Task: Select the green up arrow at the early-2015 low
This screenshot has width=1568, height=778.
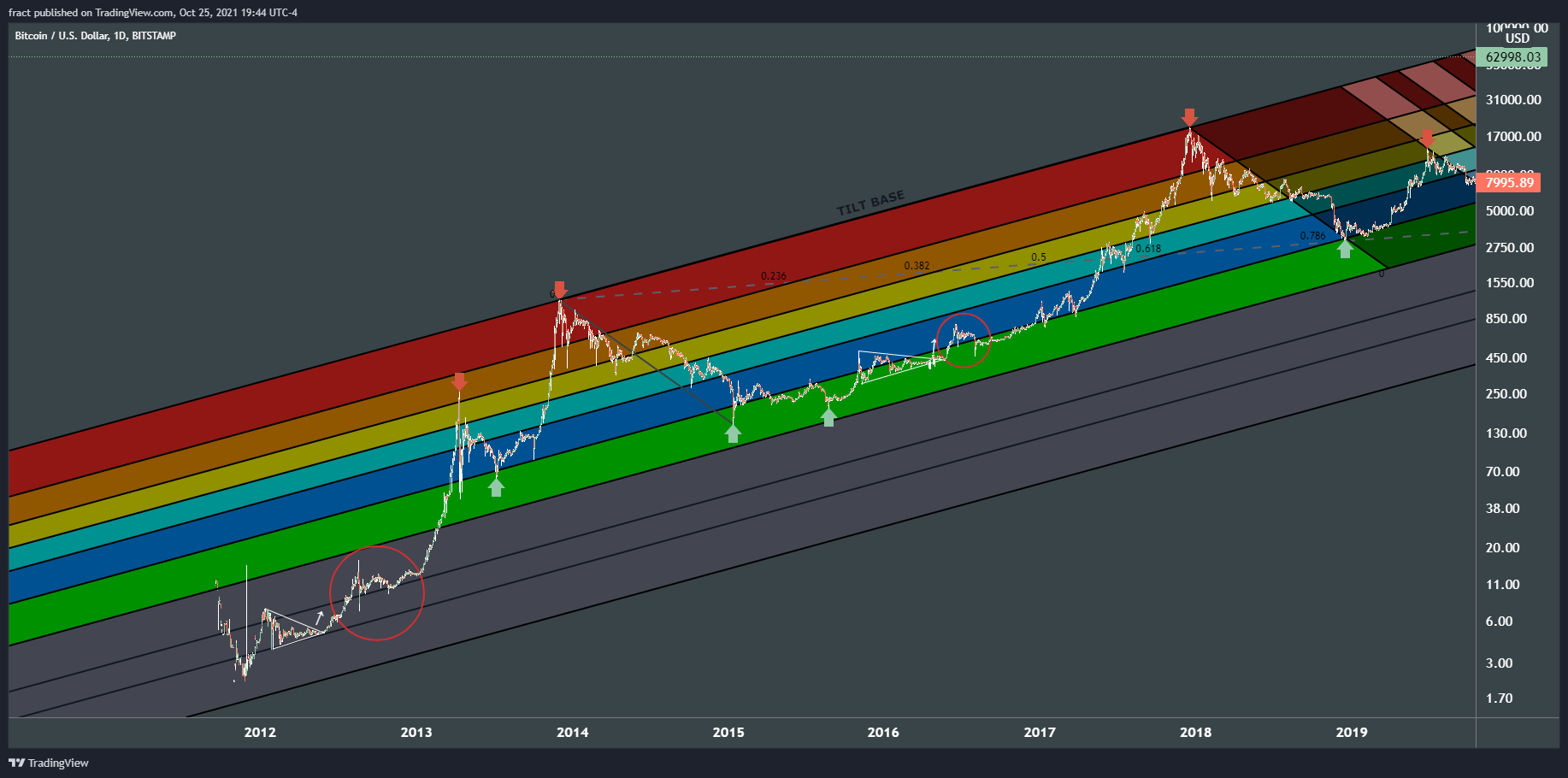Action: 733,433
